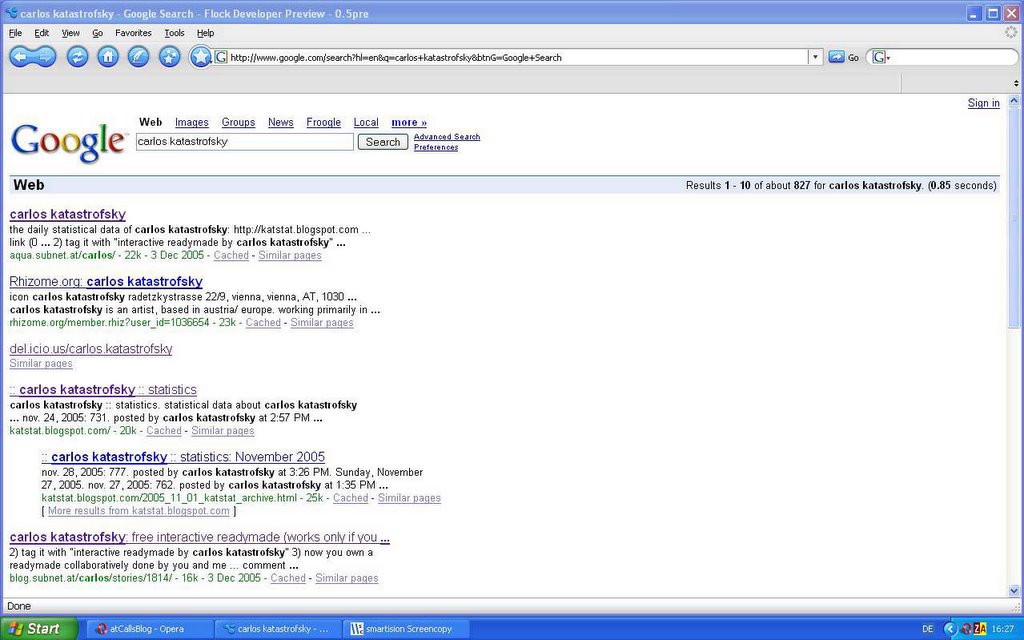Open the address bar URL history dropdown

click(815, 57)
